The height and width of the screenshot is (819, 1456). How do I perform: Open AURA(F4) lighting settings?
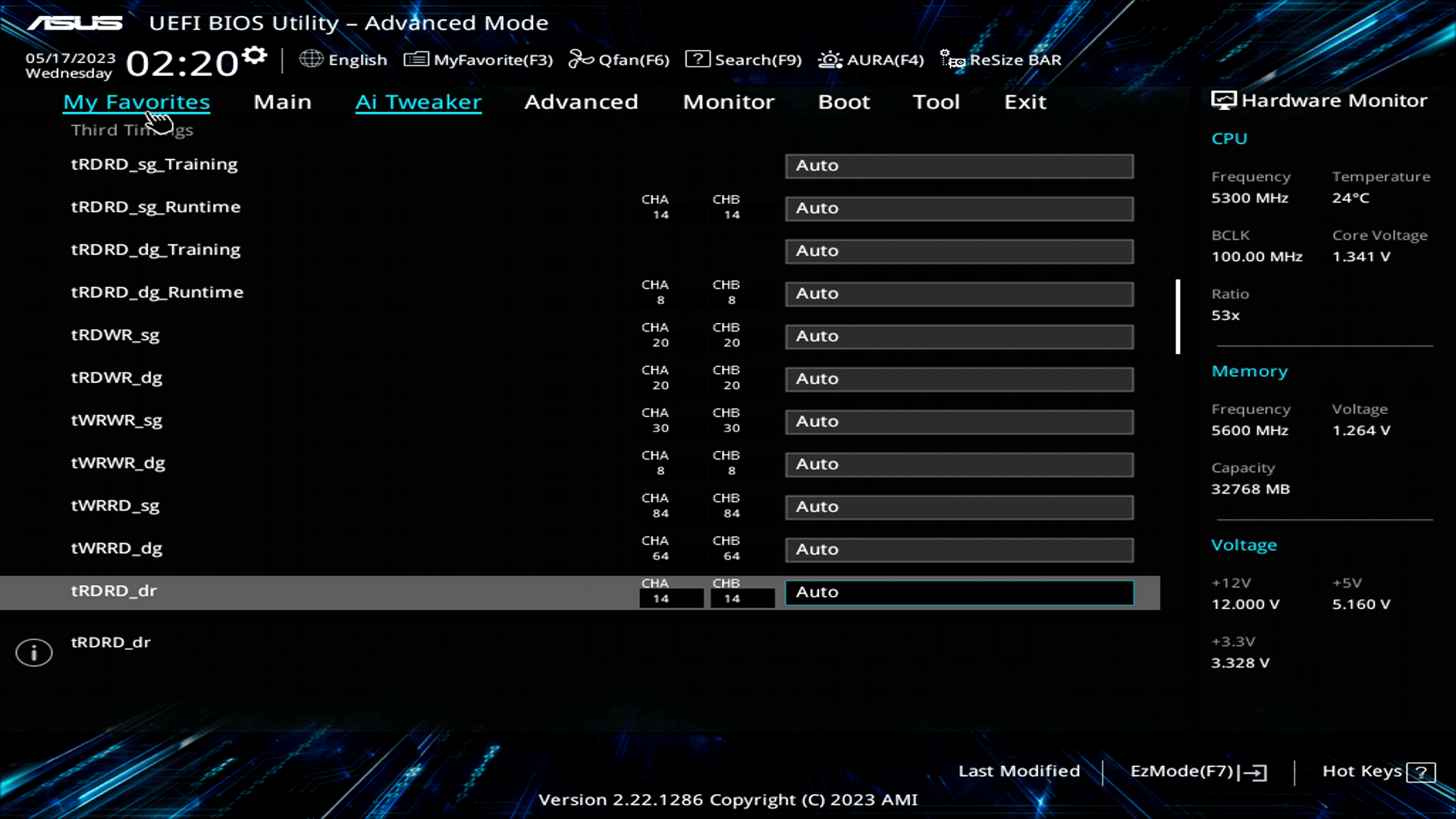click(x=871, y=59)
